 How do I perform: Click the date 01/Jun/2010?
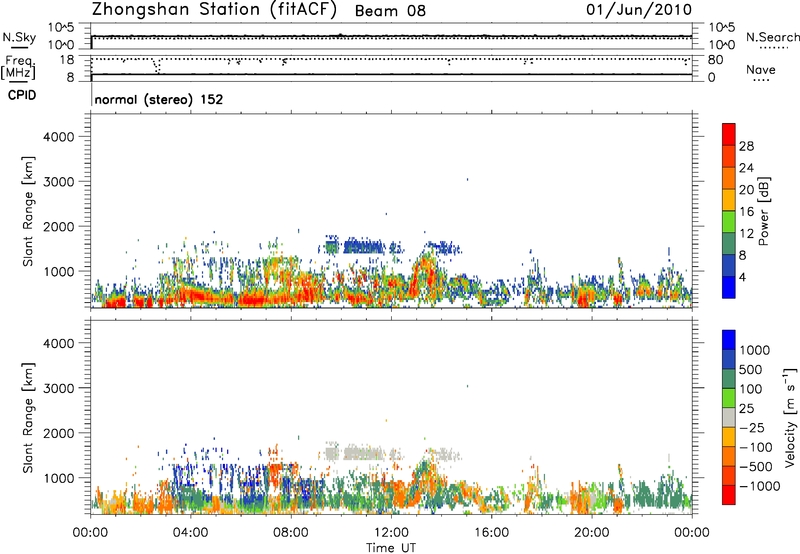click(x=639, y=10)
